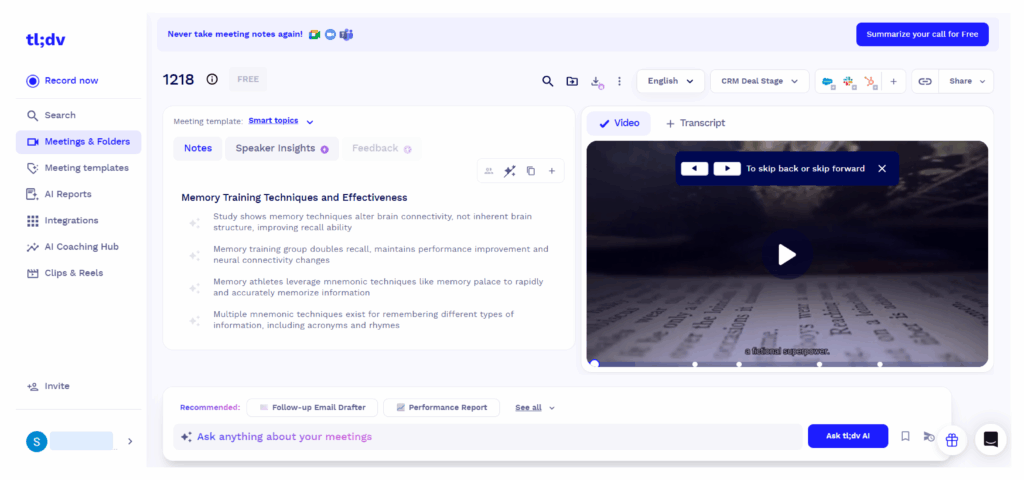The image size is (1024, 480).
Task: Click copy notes icon
Action: point(531,171)
